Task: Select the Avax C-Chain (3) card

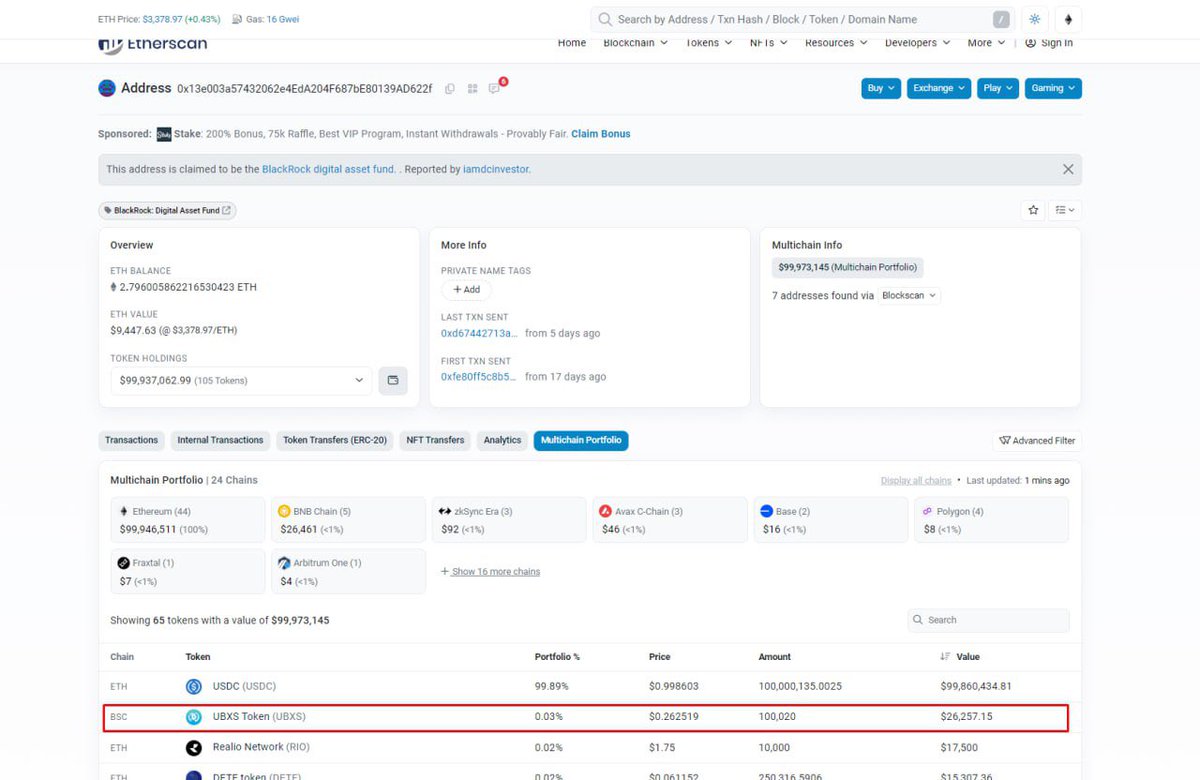Action: tap(669, 520)
